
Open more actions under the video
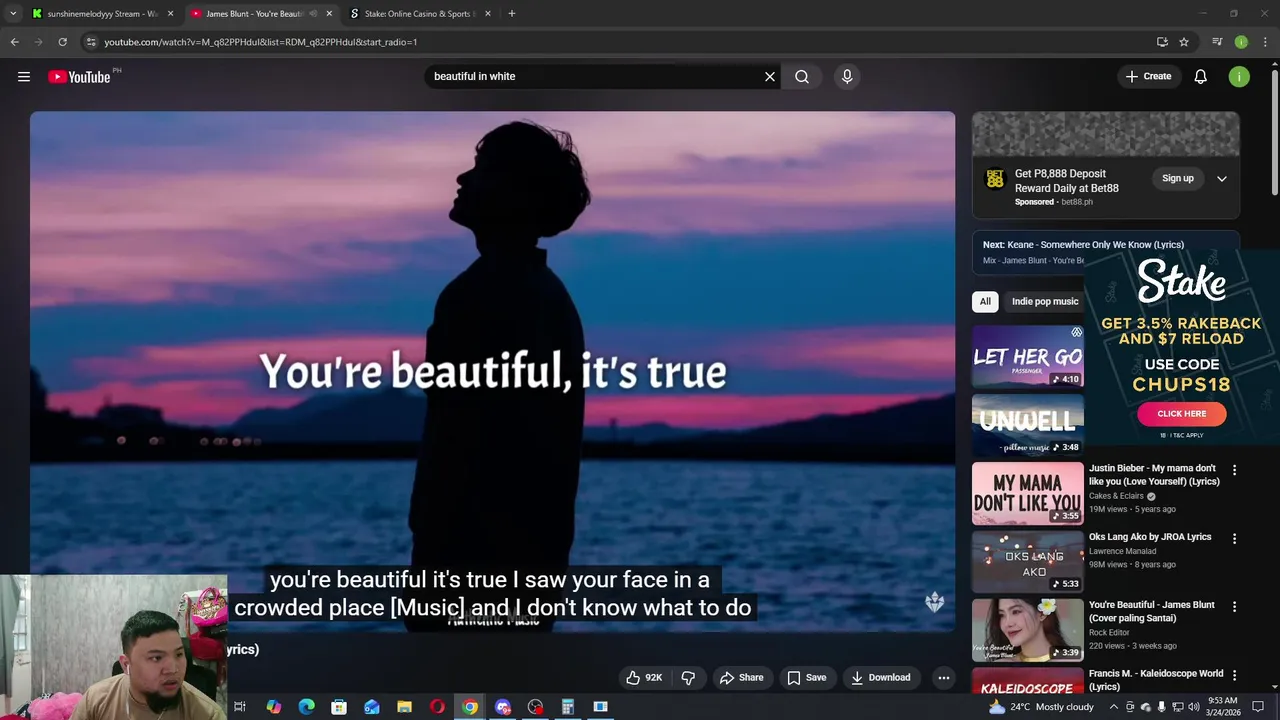pos(943,677)
